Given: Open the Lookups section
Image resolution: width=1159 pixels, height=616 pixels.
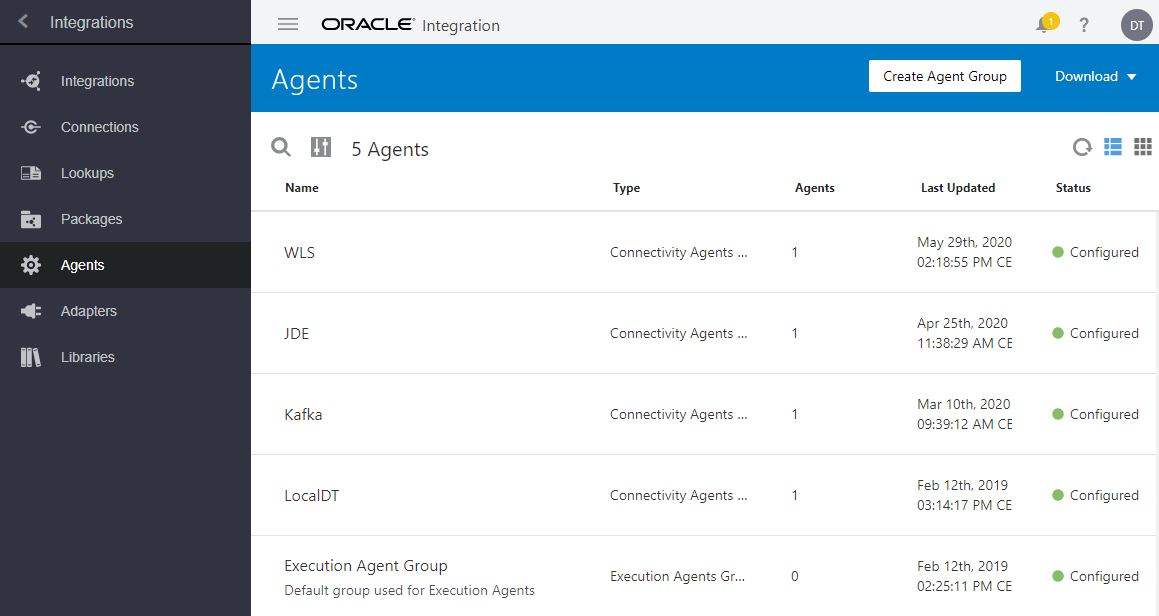Looking at the screenshot, I should pos(29,173).
